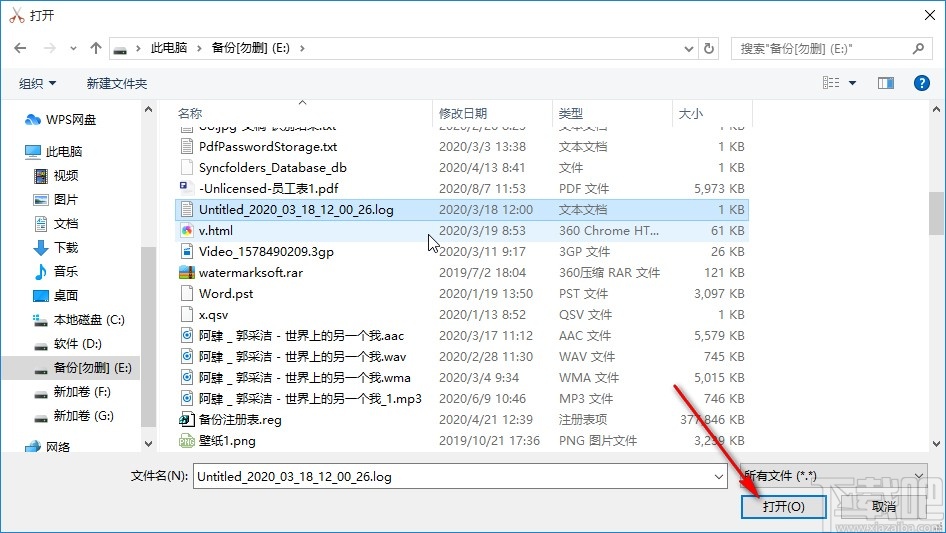946x533 pixels.
Task: Open help with the question mark icon
Action: [x=921, y=83]
